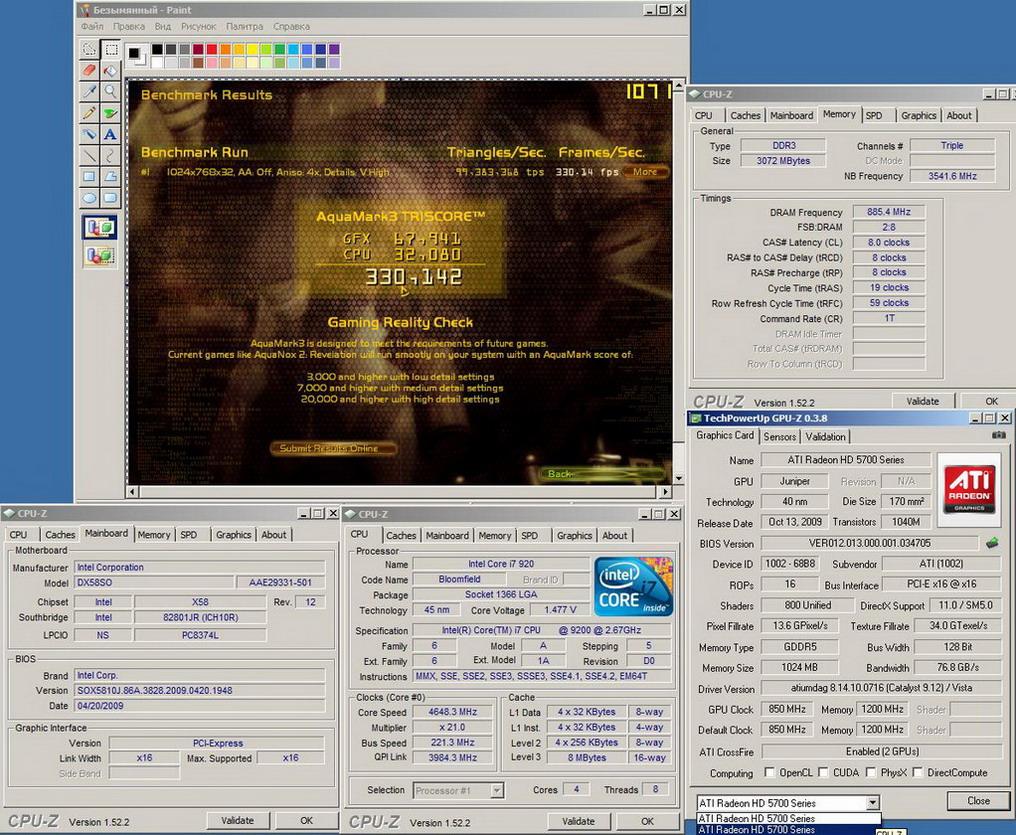The height and width of the screenshot is (835, 1016).
Task: Open the Рисунок menu in Paint
Action: (x=198, y=27)
